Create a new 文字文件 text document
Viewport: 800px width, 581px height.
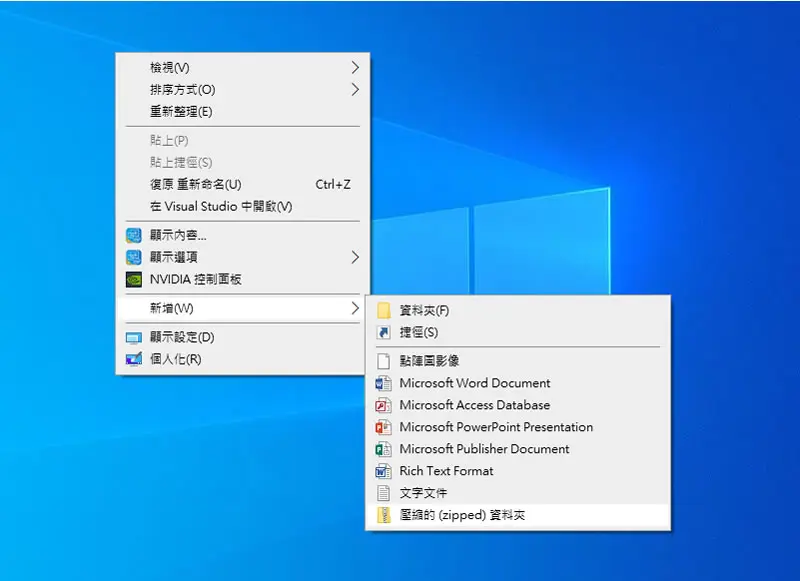click(x=518, y=493)
